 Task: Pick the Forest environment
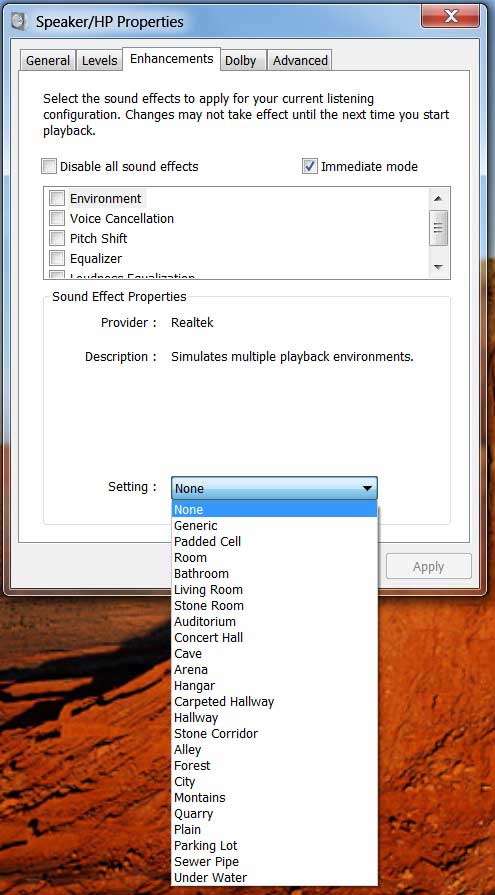coord(275,765)
